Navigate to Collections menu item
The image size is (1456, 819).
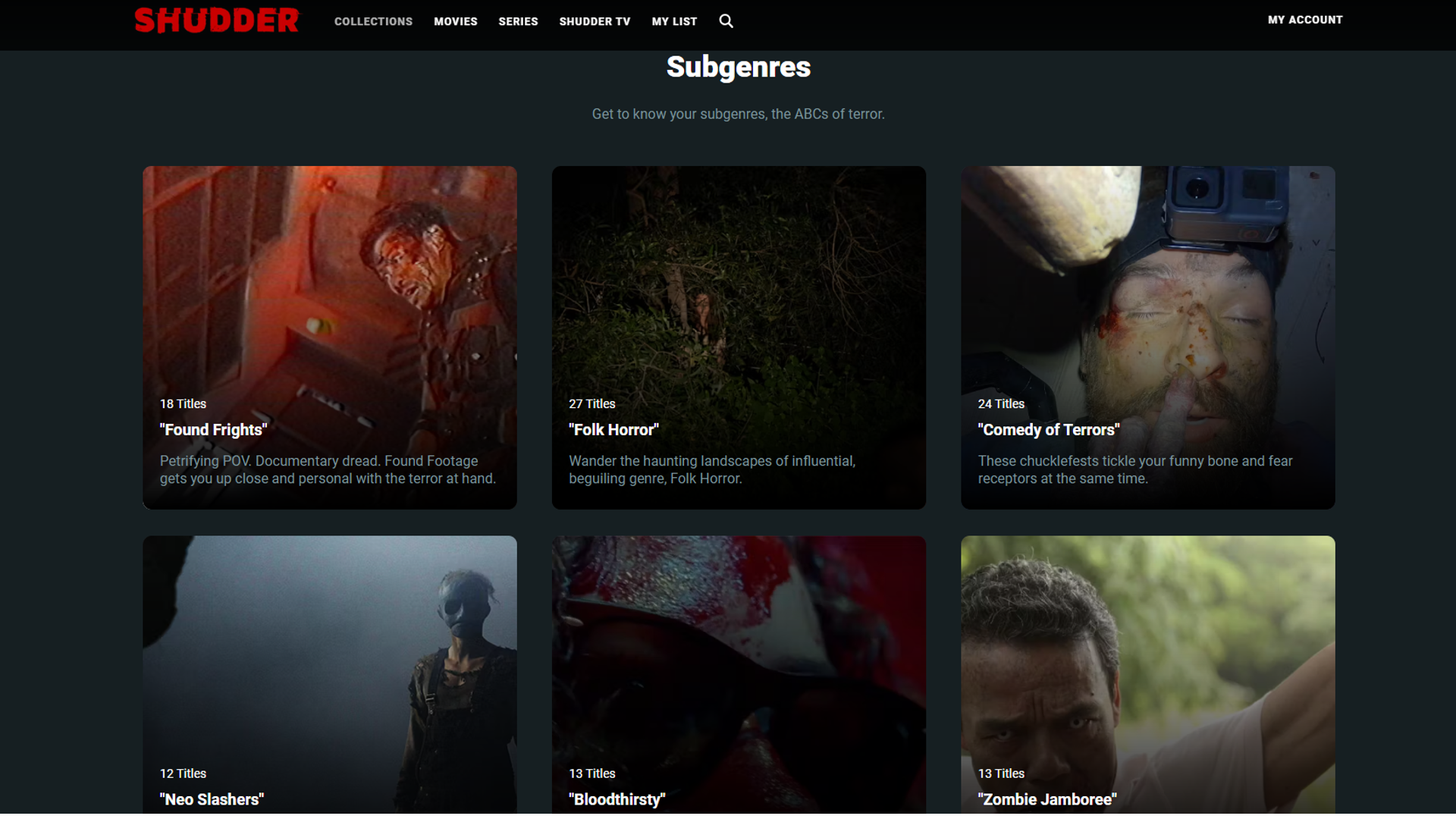[x=373, y=21]
